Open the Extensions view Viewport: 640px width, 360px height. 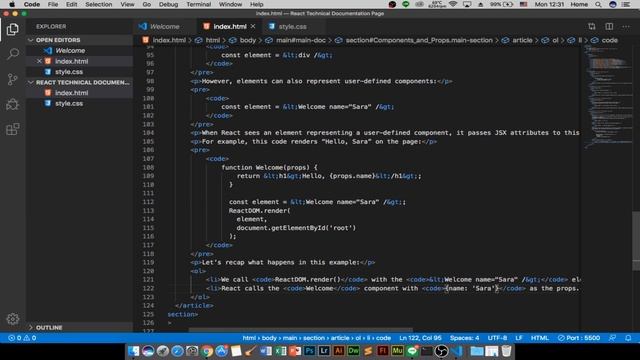point(13,129)
